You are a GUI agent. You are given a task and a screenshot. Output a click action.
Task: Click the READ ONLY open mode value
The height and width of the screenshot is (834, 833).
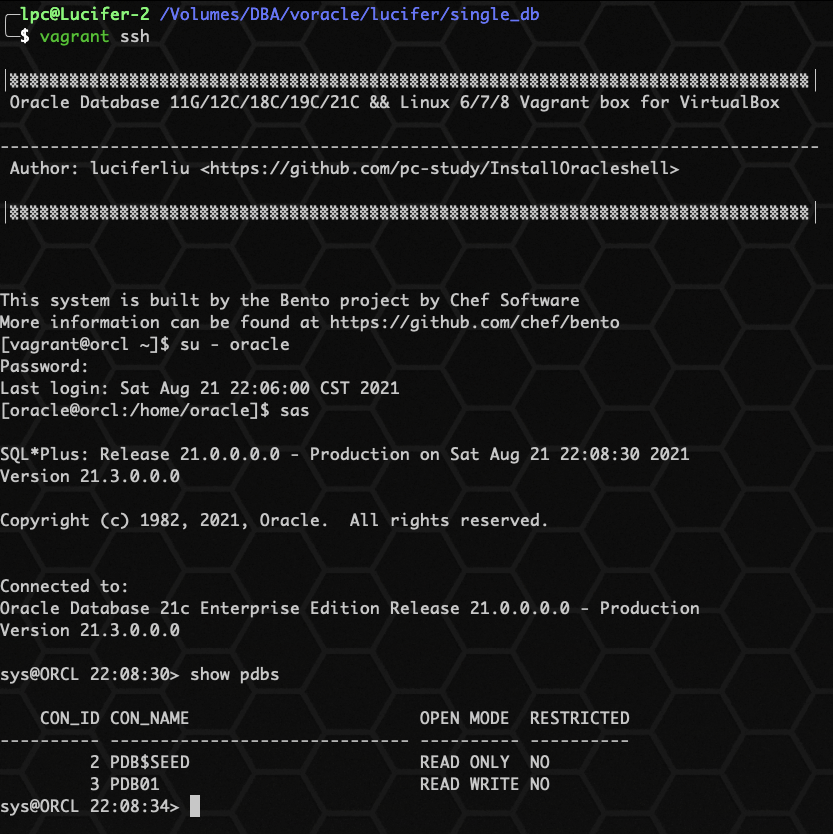coord(464,762)
